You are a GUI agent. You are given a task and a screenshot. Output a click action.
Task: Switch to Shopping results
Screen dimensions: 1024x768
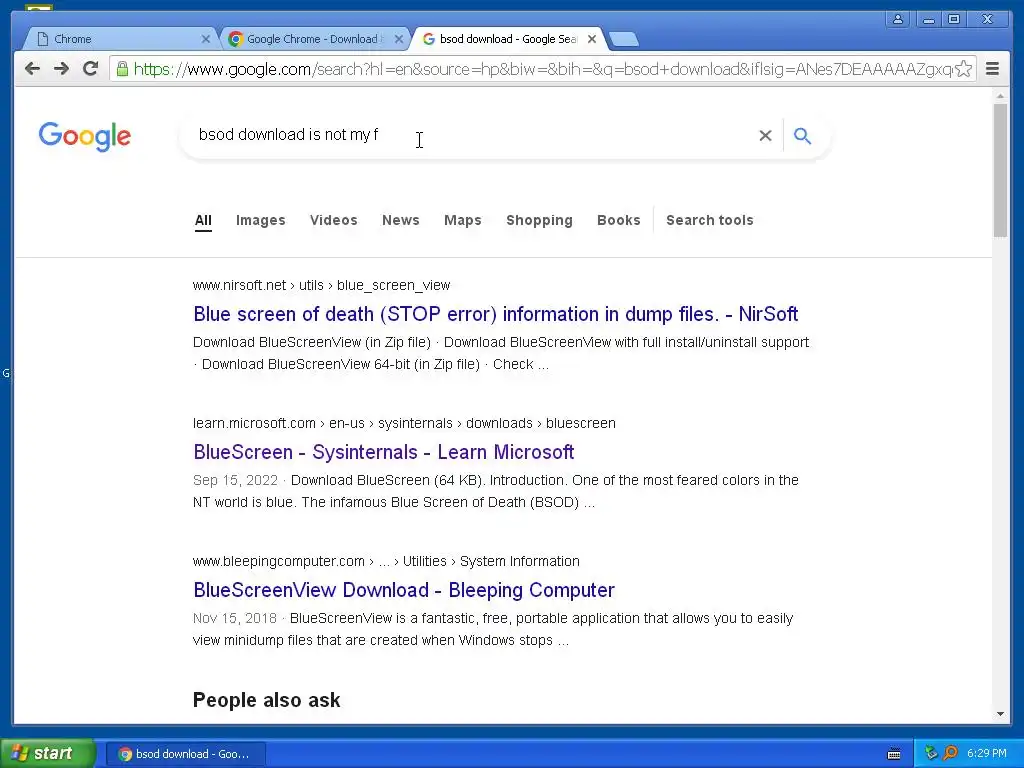(539, 220)
